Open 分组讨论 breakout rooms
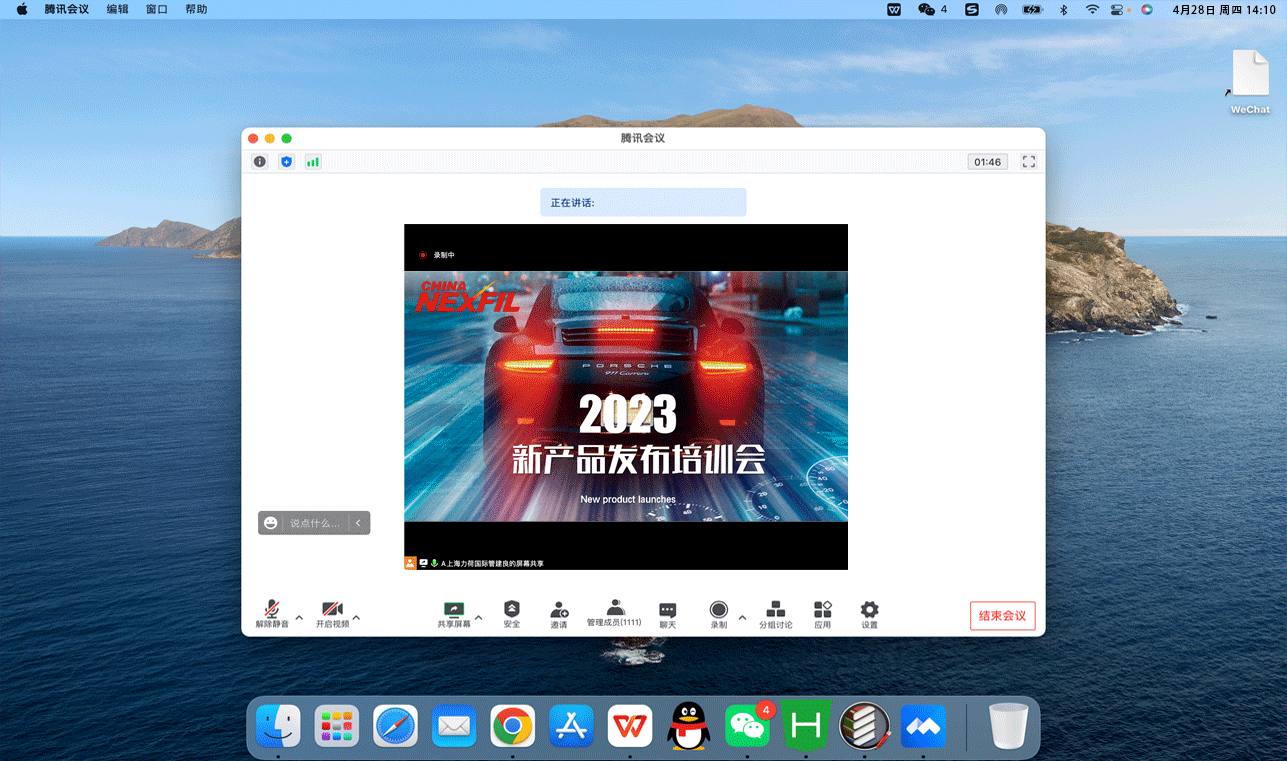The width and height of the screenshot is (1287, 761). pos(775,614)
